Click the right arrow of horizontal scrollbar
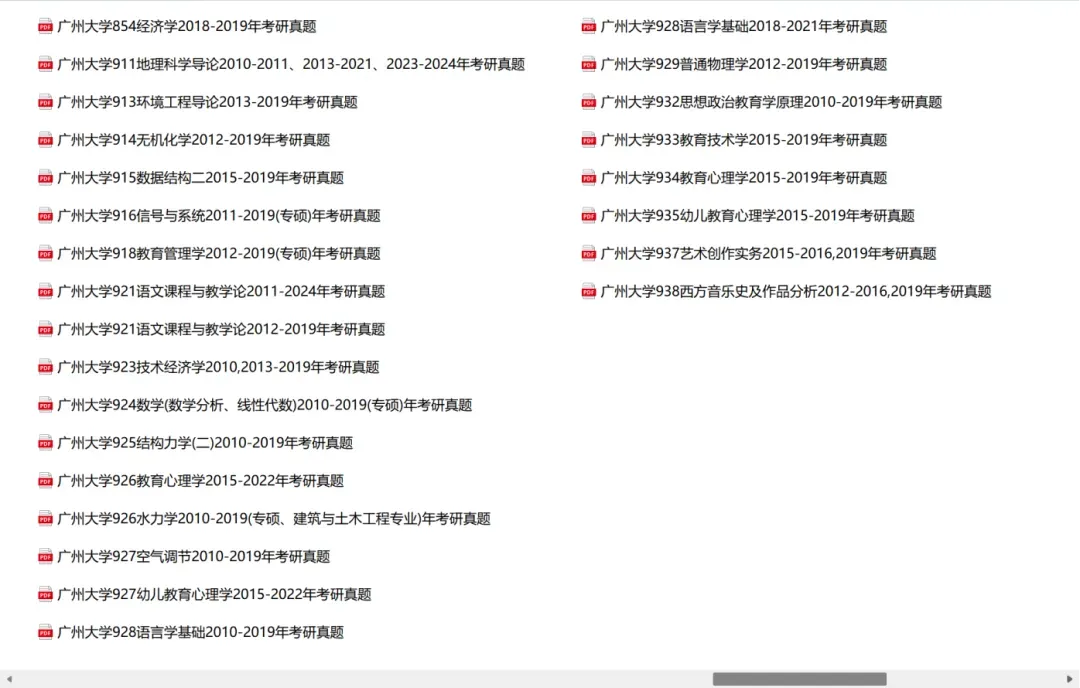This screenshot has height=688, width=1080. click(x=1070, y=679)
